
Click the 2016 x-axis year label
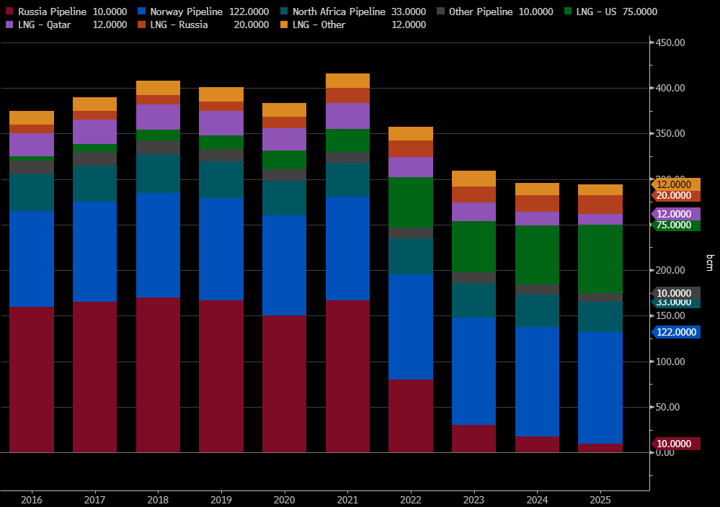(31, 500)
